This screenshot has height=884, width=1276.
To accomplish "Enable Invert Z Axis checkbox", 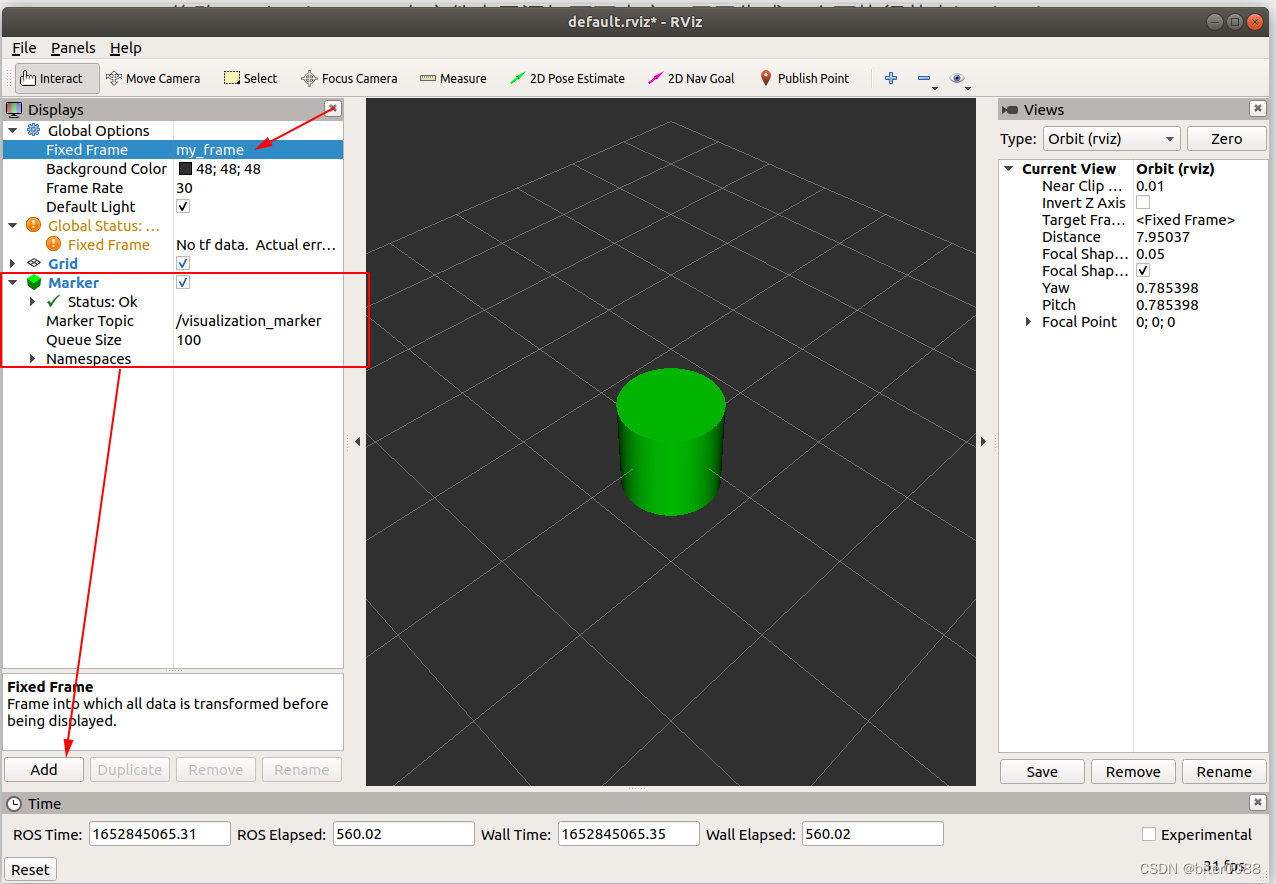I will coord(1143,202).
